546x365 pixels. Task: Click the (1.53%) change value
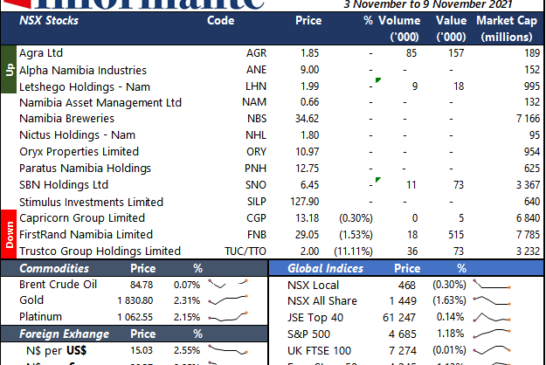click(356, 234)
